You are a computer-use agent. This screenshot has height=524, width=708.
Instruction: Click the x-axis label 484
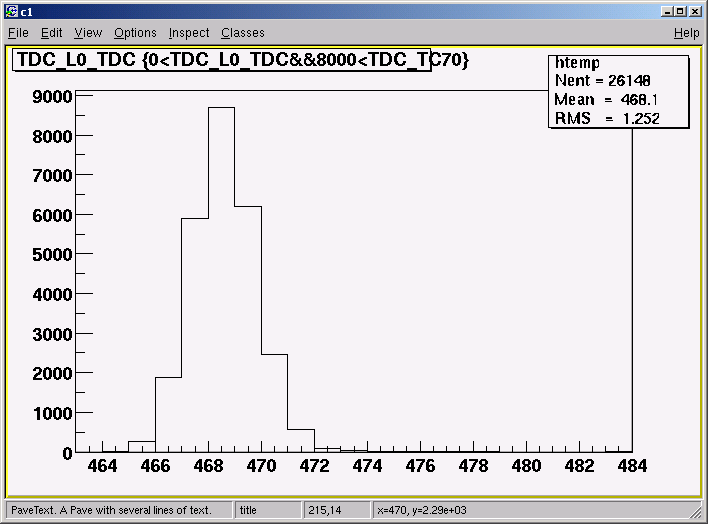point(633,466)
